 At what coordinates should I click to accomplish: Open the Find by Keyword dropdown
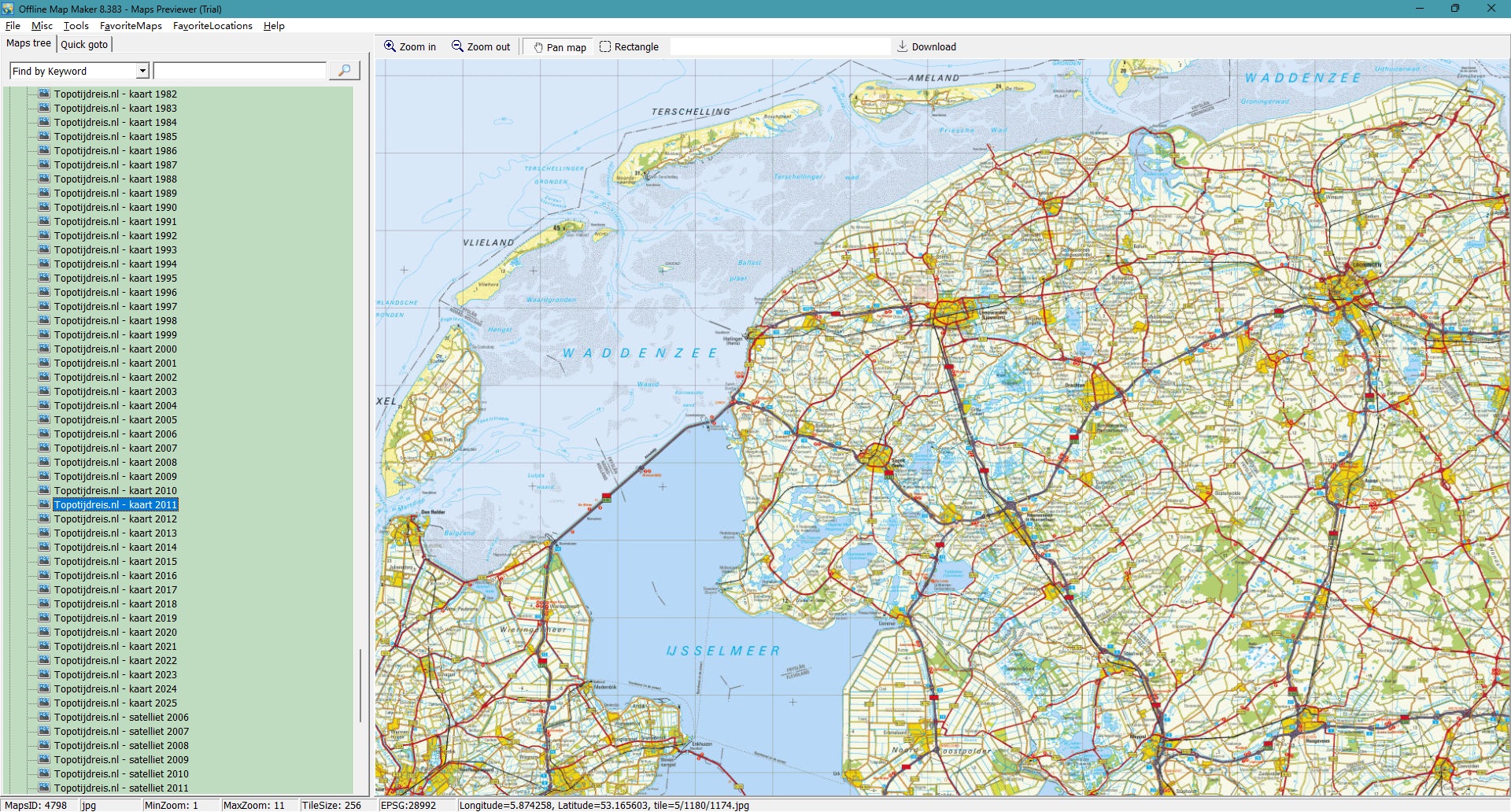click(x=142, y=71)
